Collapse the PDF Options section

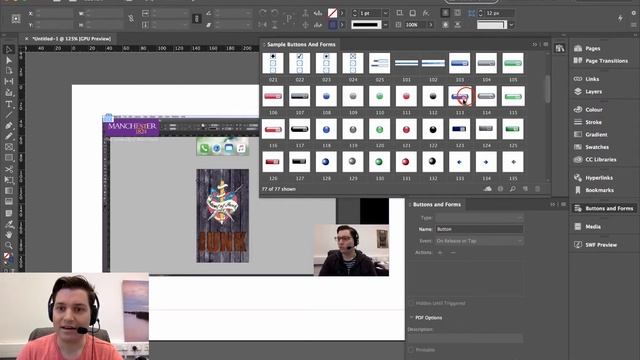[411, 318]
